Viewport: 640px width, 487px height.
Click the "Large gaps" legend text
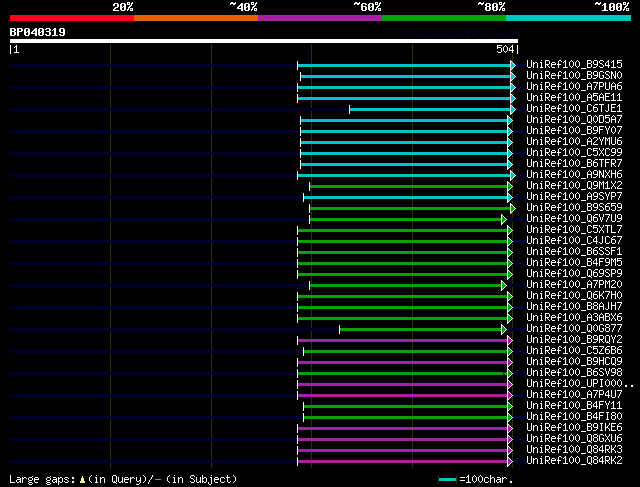pos(42,479)
